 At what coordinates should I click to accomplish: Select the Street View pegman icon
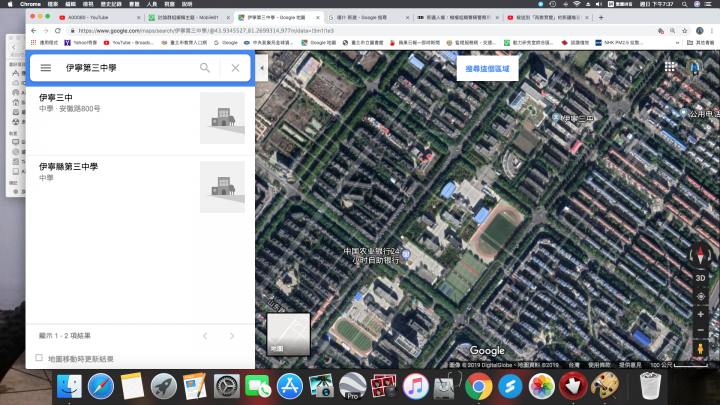(x=701, y=348)
